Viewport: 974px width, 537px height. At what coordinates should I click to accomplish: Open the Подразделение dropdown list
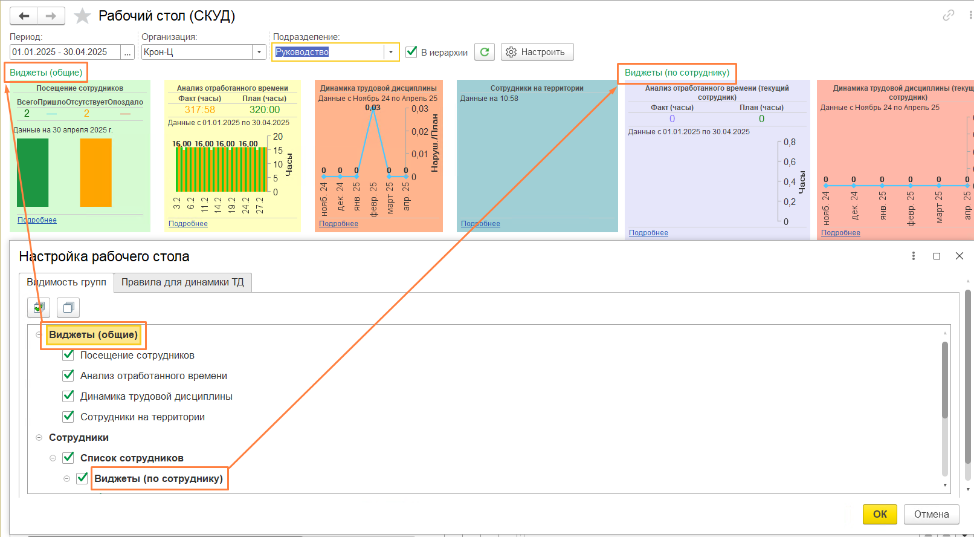(391, 52)
